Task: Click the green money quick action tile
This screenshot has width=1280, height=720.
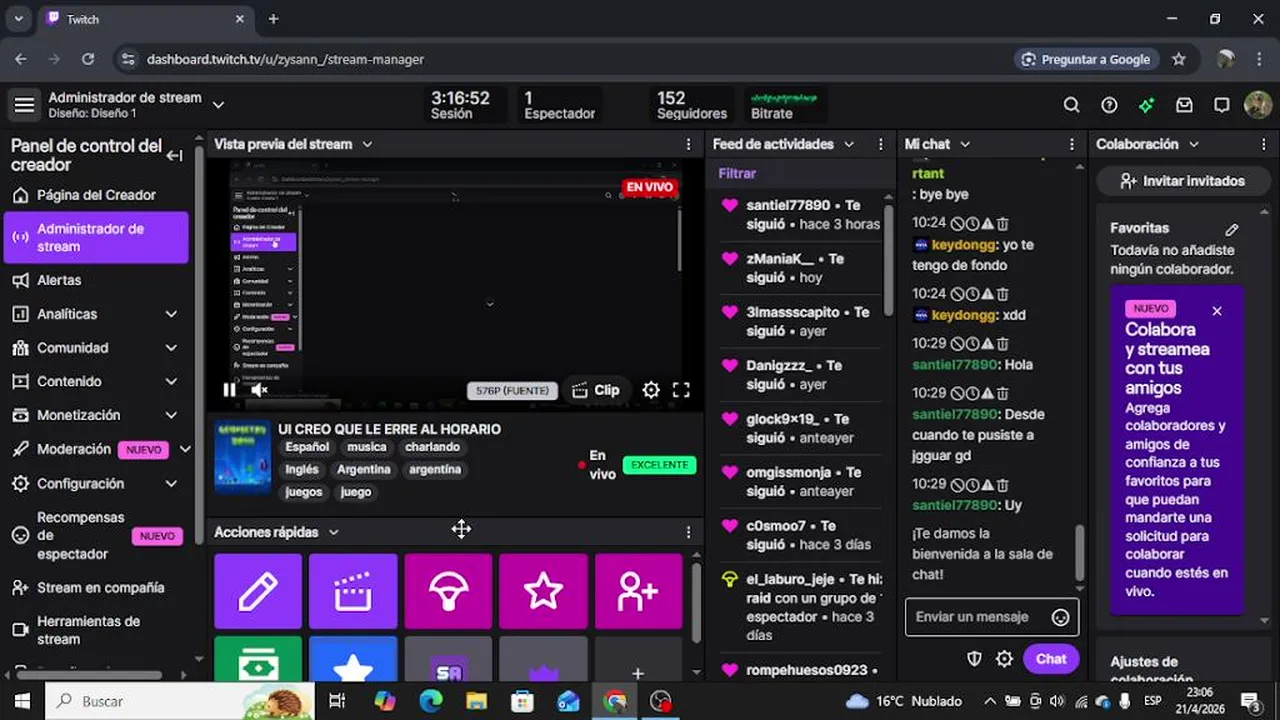Action: point(258,660)
